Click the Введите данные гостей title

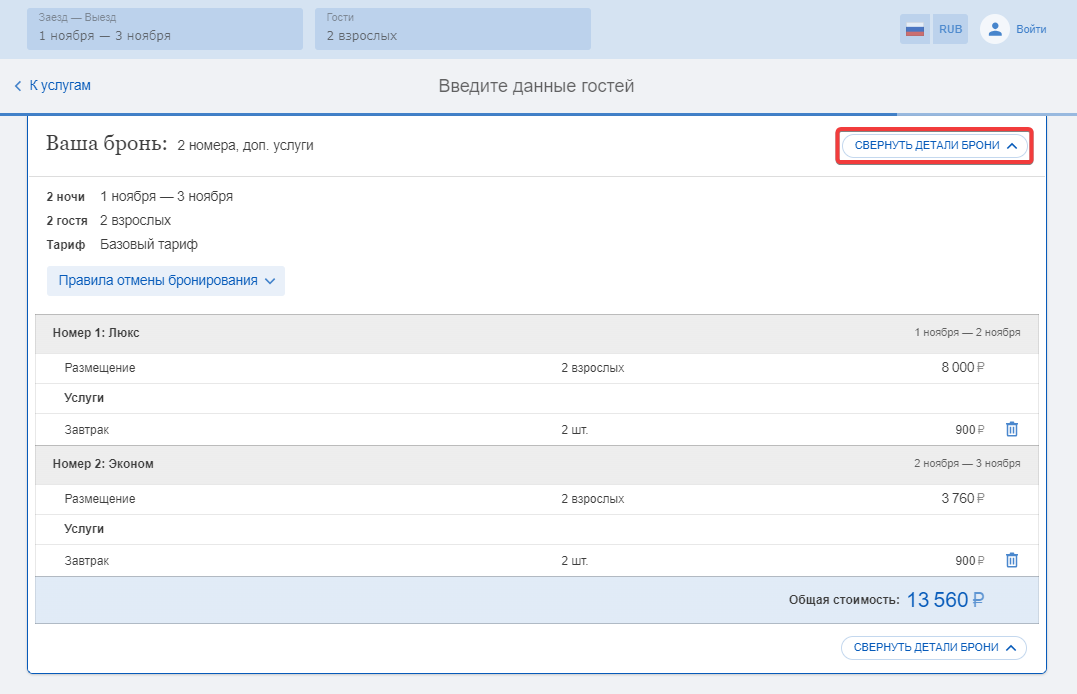click(536, 86)
